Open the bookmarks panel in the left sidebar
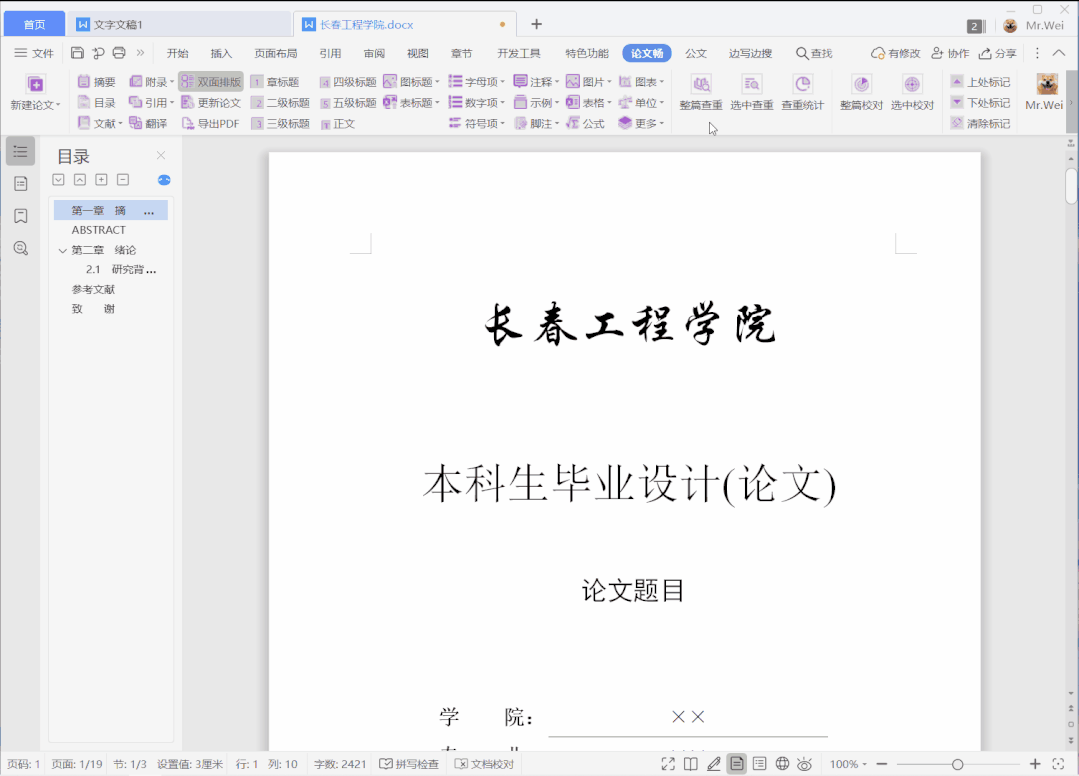1079x776 pixels. click(x=20, y=216)
